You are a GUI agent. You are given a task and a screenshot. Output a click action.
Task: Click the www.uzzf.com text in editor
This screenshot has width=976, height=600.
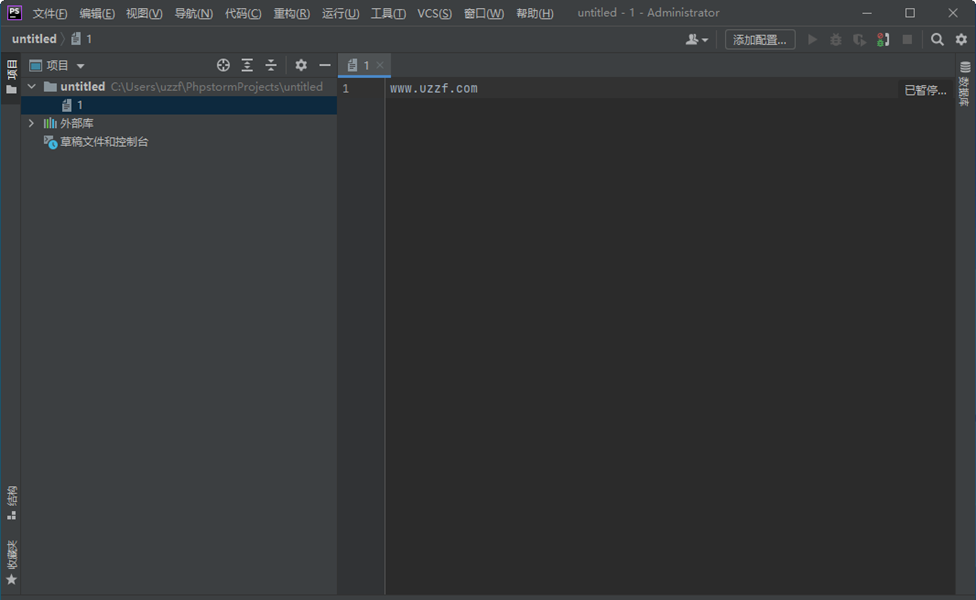[x=434, y=88]
